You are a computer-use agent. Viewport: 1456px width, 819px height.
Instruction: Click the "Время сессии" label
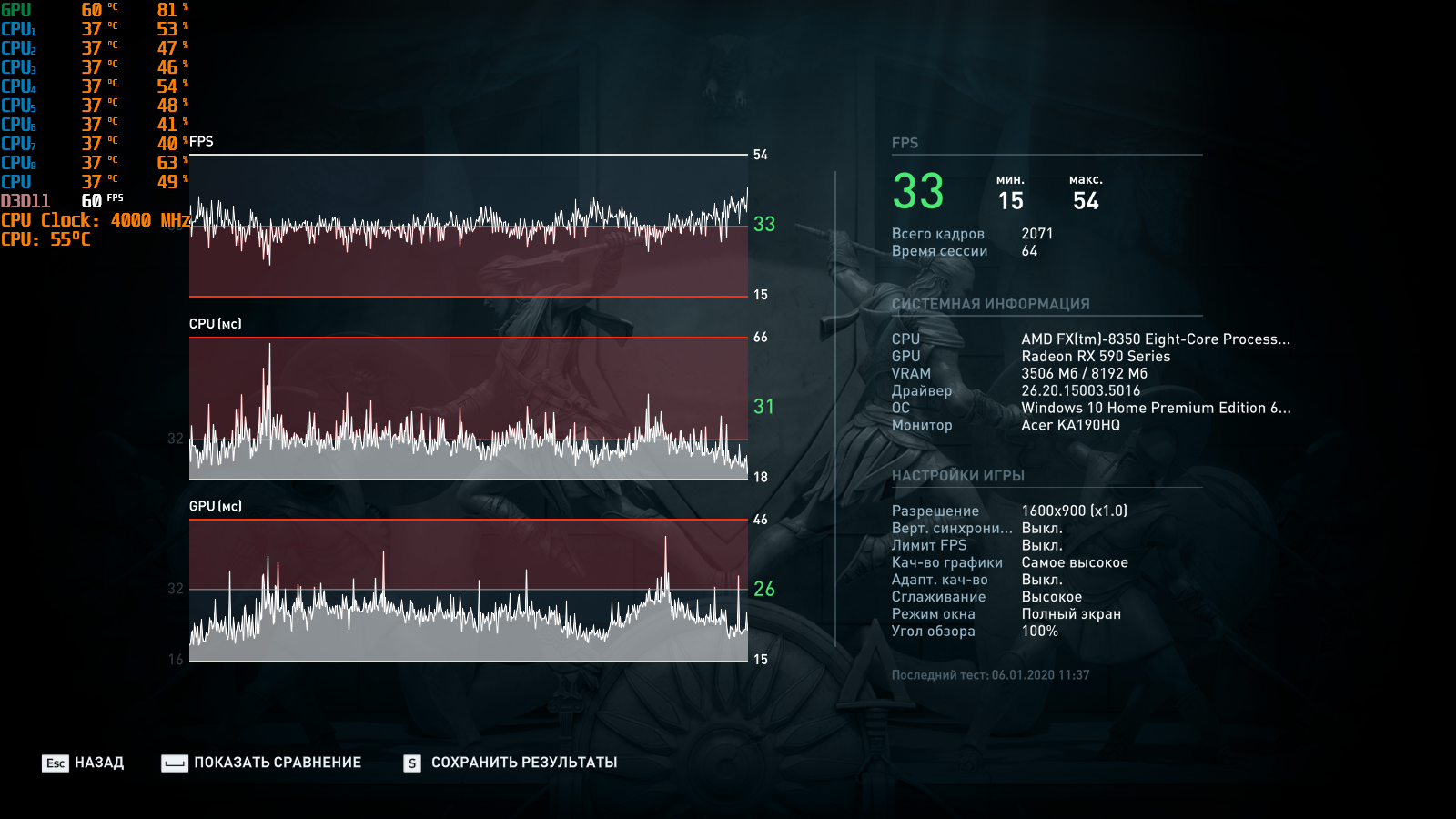940,251
